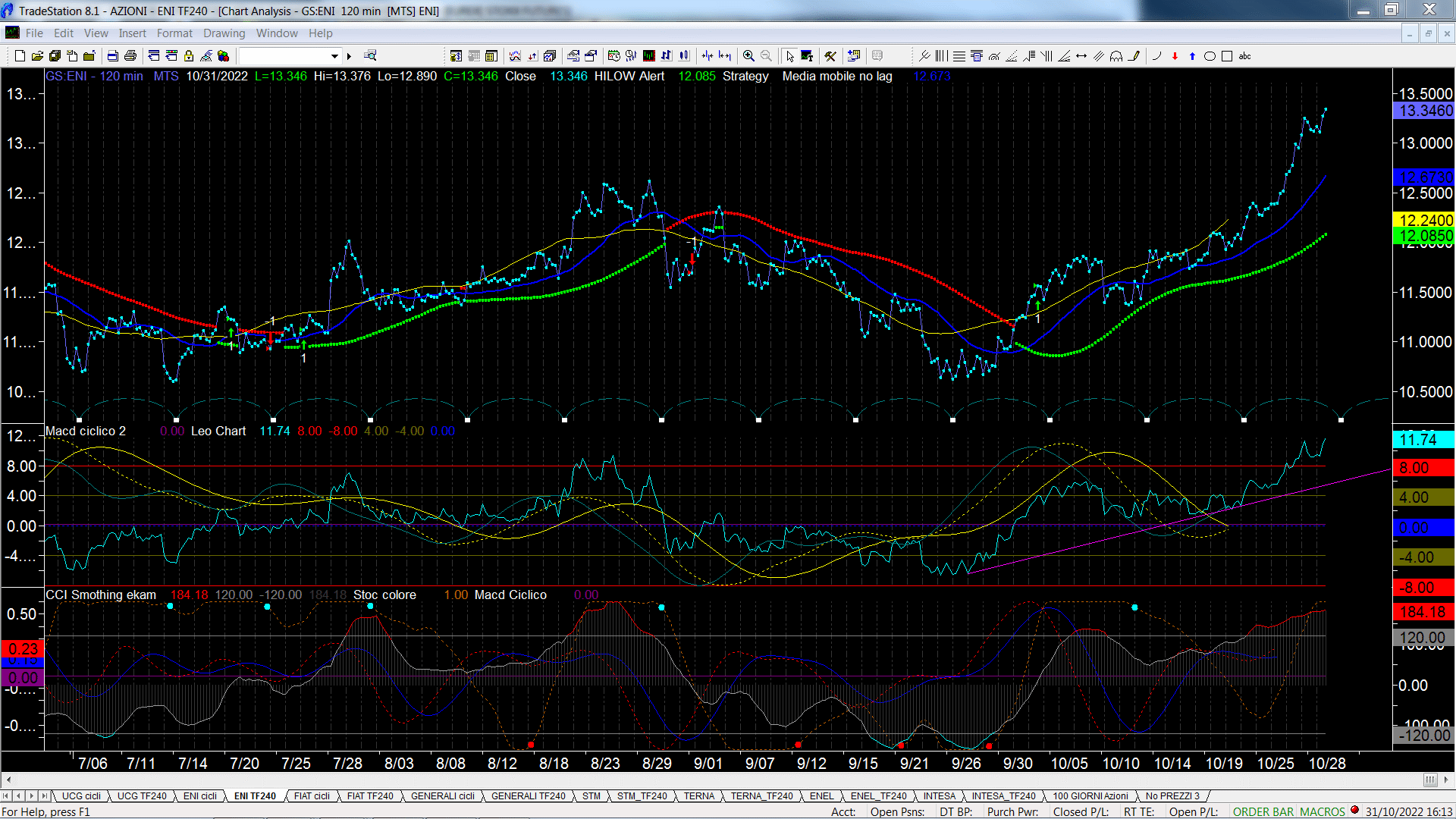
Task: Click the colored cubes icon
Action: [x=224, y=56]
